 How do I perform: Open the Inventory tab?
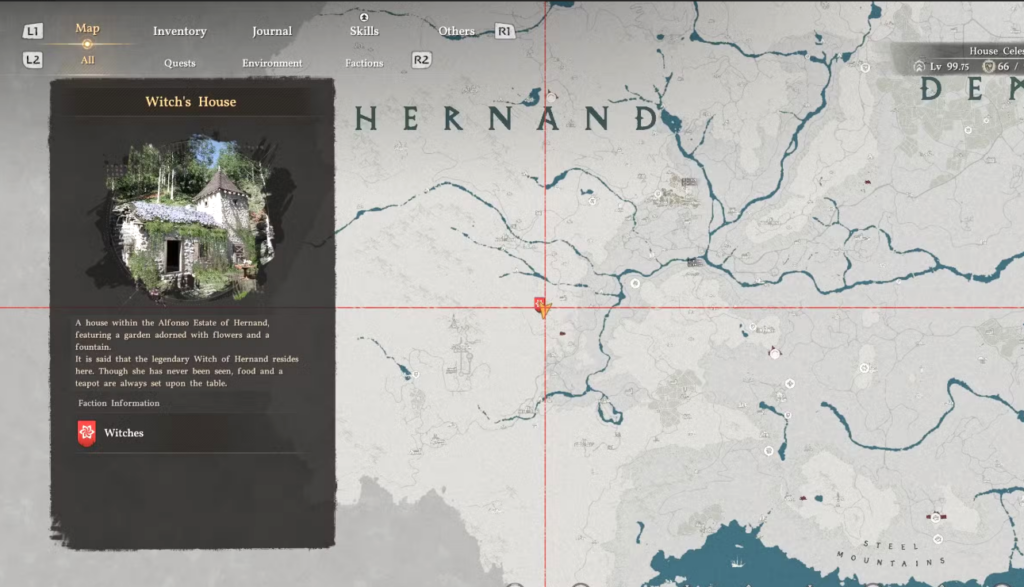(x=179, y=31)
